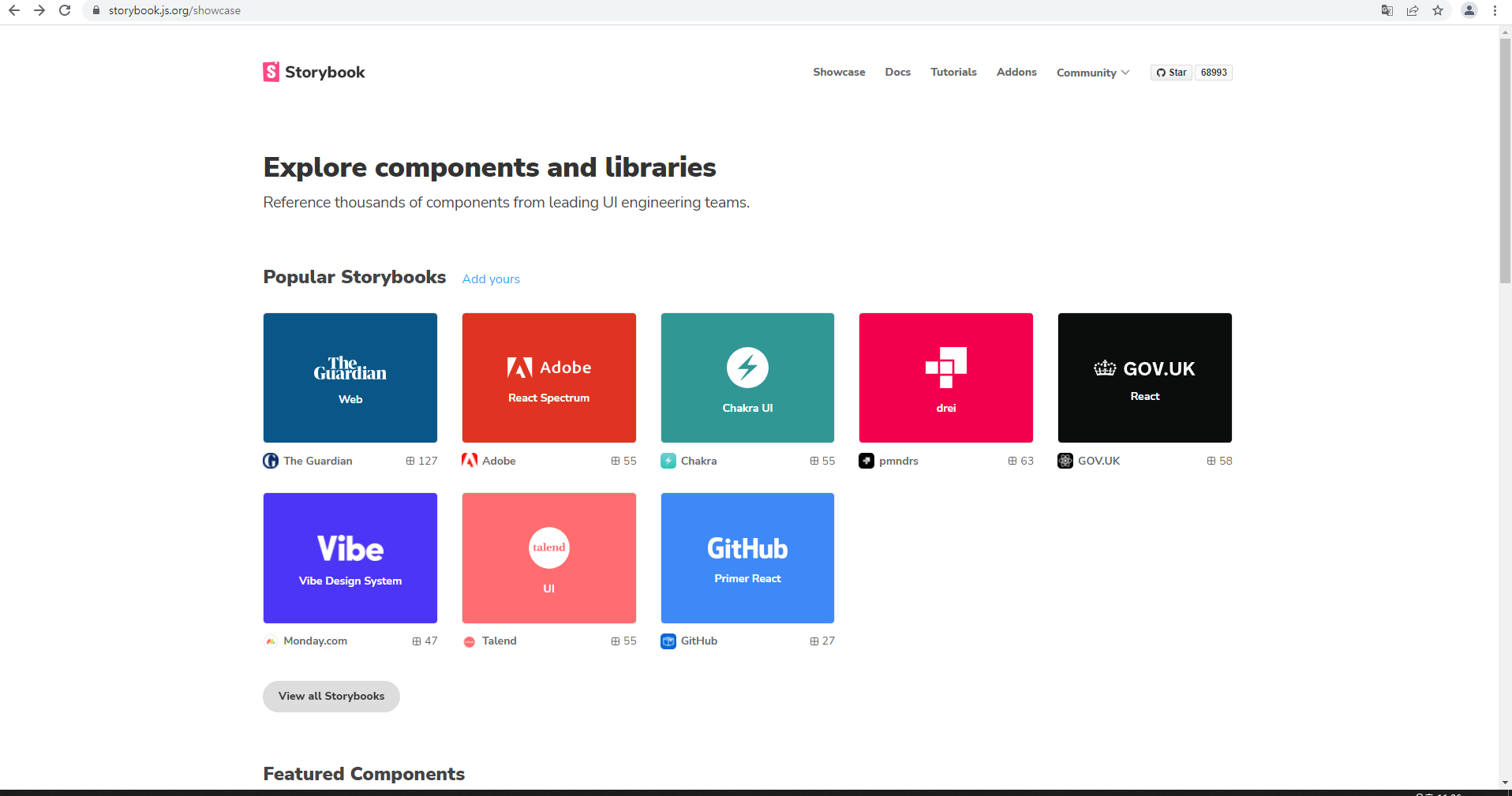Open the GOV.UK React storybook card
This screenshot has height=796, width=1512.
point(1145,378)
